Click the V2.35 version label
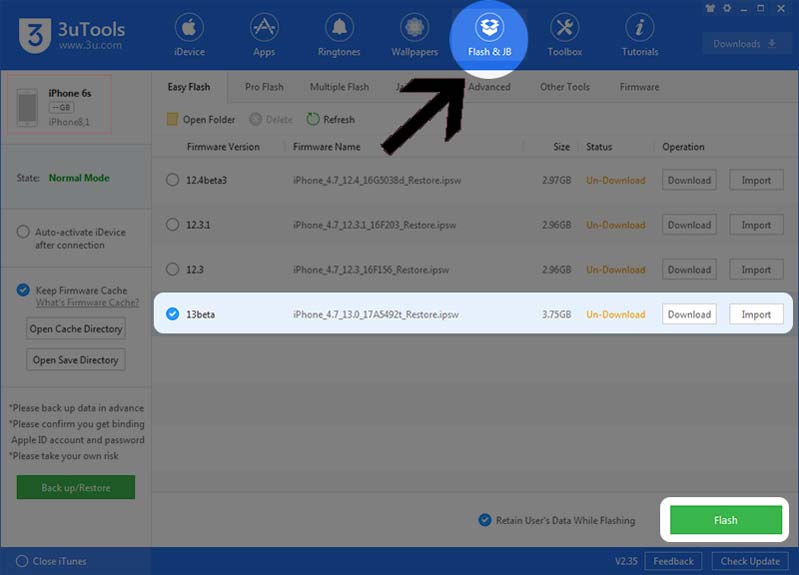The width and height of the screenshot is (799, 575). (x=626, y=561)
